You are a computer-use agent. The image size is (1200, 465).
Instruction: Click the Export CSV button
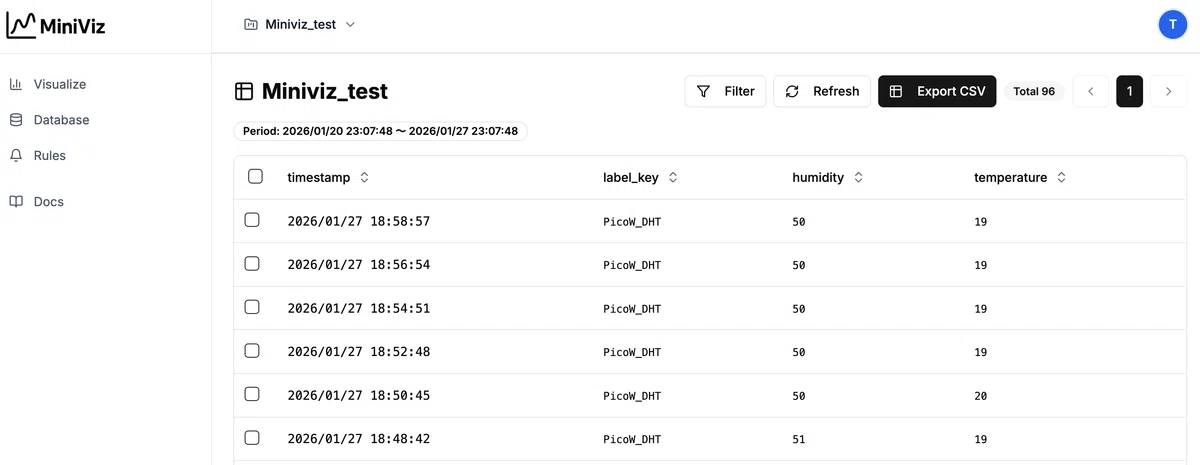tap(937, 91)
